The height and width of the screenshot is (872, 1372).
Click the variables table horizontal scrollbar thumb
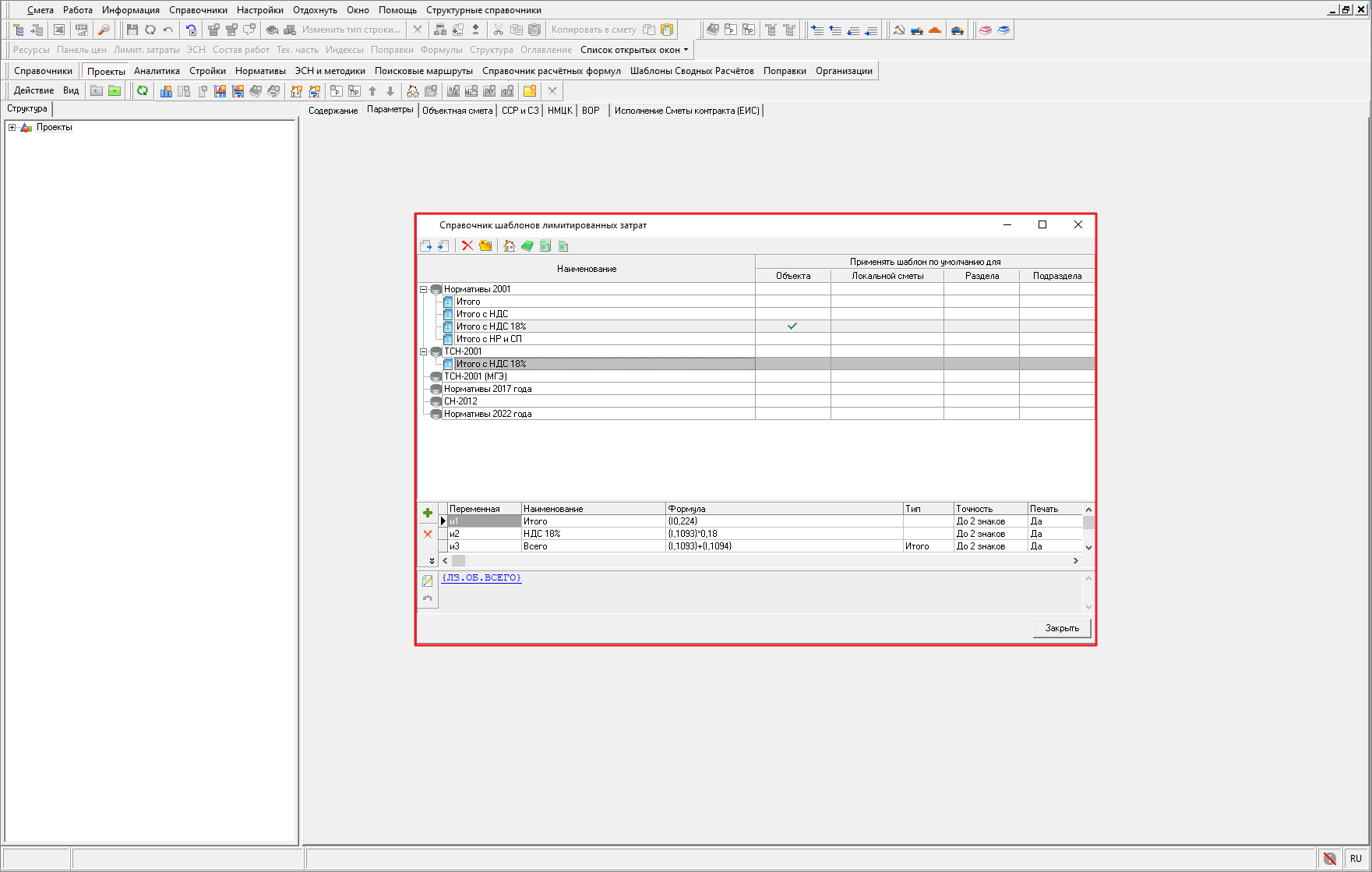(458, 560)
